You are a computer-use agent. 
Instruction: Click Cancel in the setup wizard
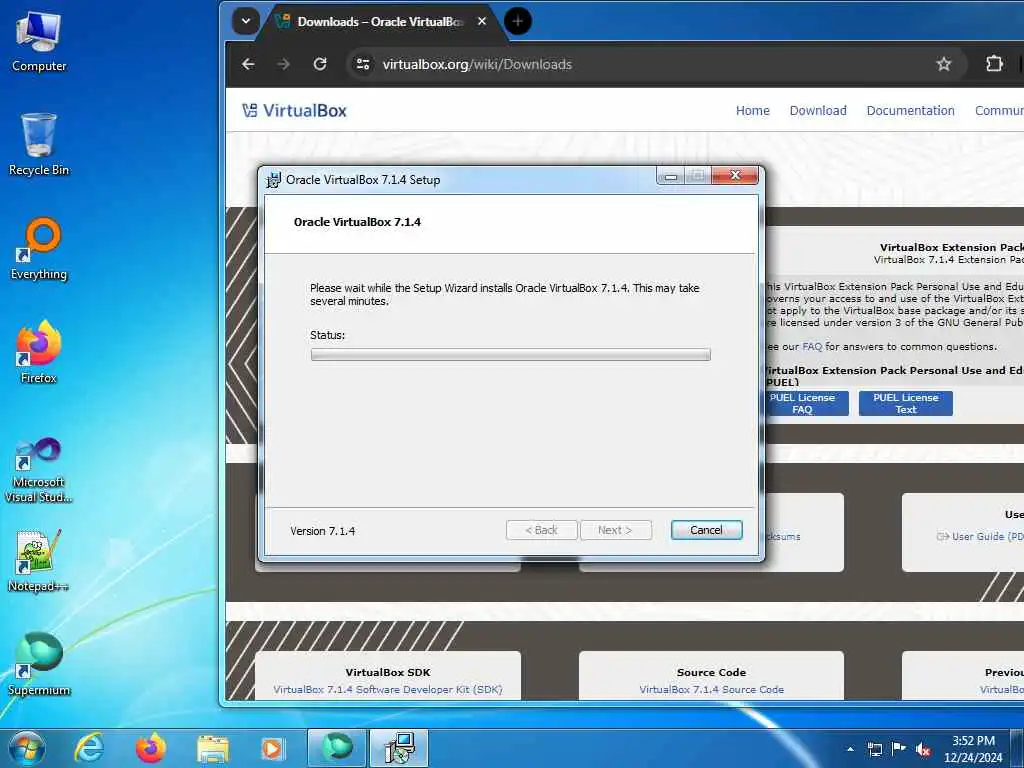[x=706, y=530]
